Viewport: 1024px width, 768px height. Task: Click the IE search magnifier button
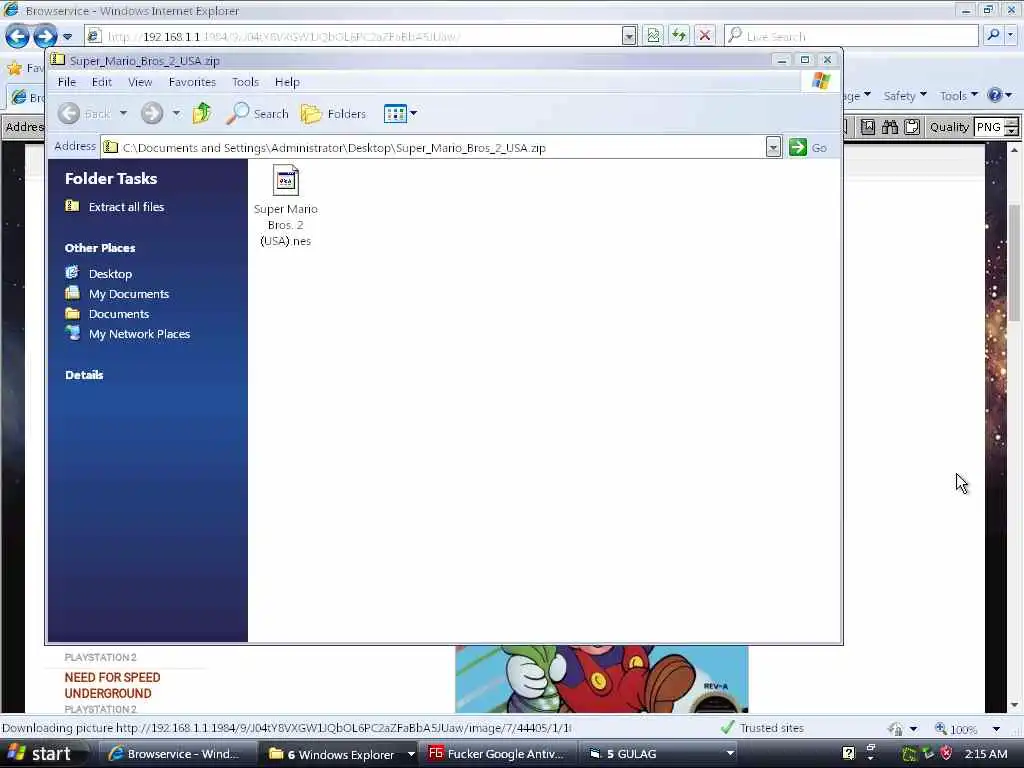coord(993,36)
